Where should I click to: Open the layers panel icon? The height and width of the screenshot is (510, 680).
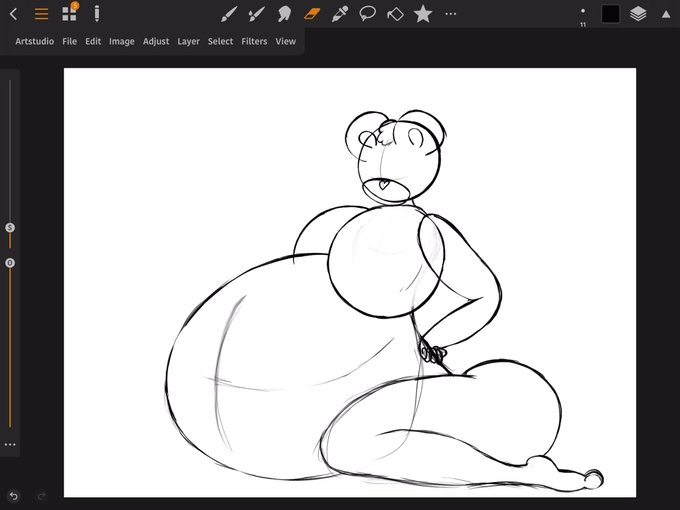tap(638, 14)
